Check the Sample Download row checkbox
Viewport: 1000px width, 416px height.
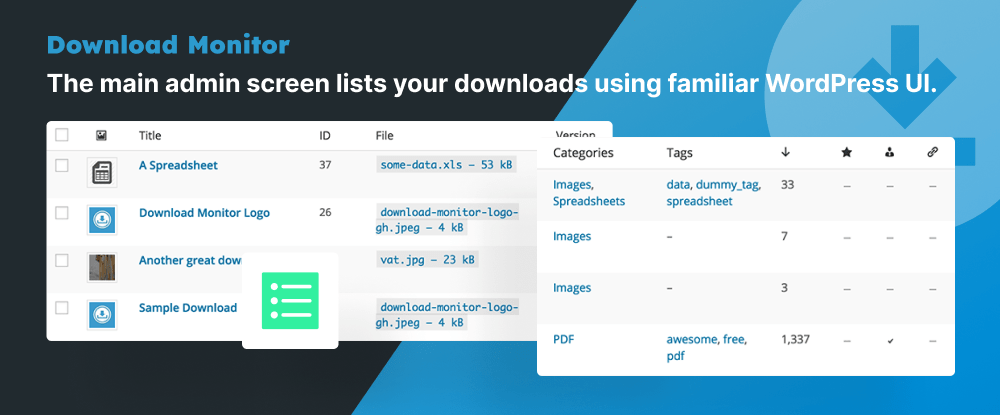61,308
